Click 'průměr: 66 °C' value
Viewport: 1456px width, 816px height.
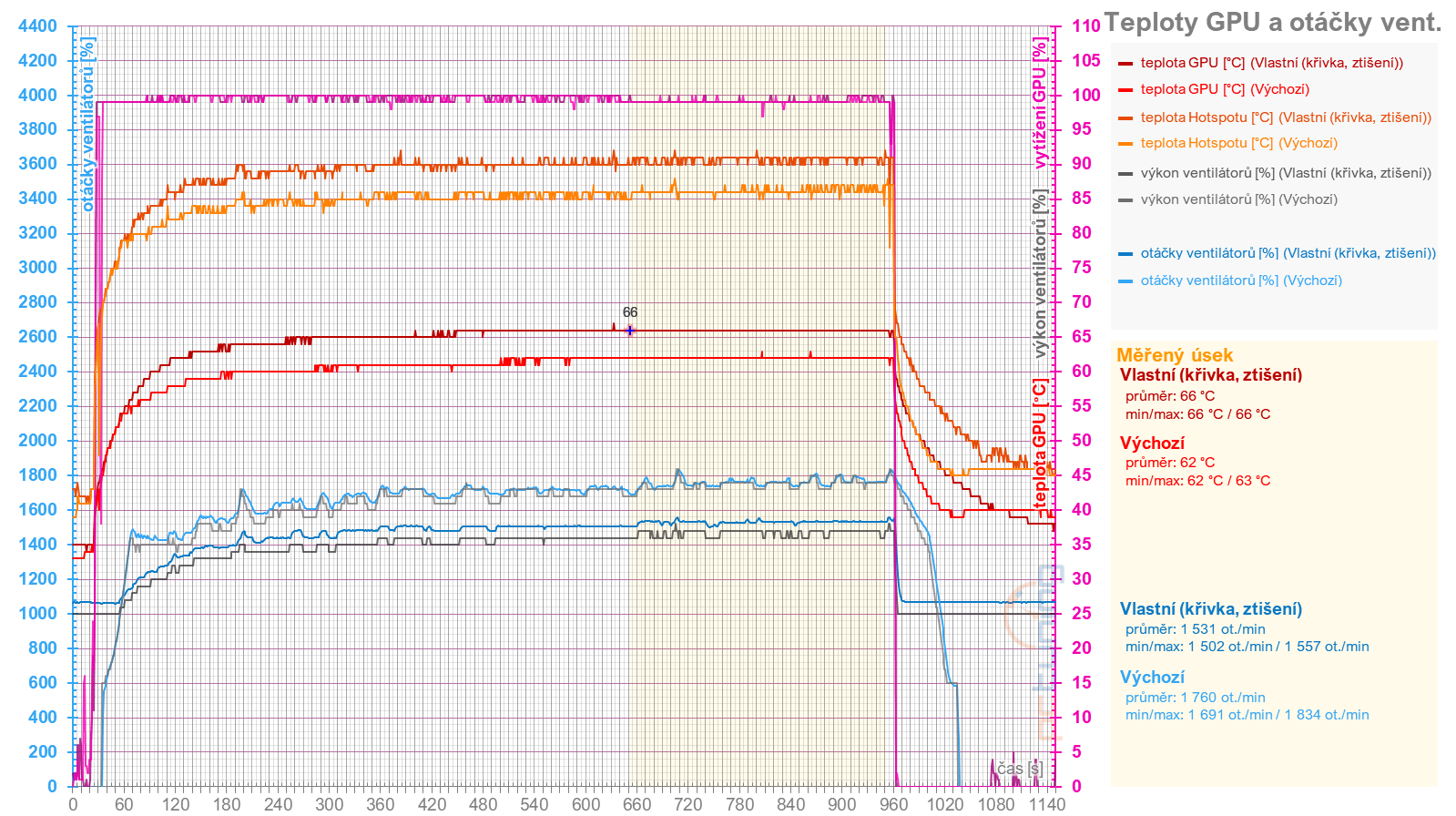(x=1170, y=396)
